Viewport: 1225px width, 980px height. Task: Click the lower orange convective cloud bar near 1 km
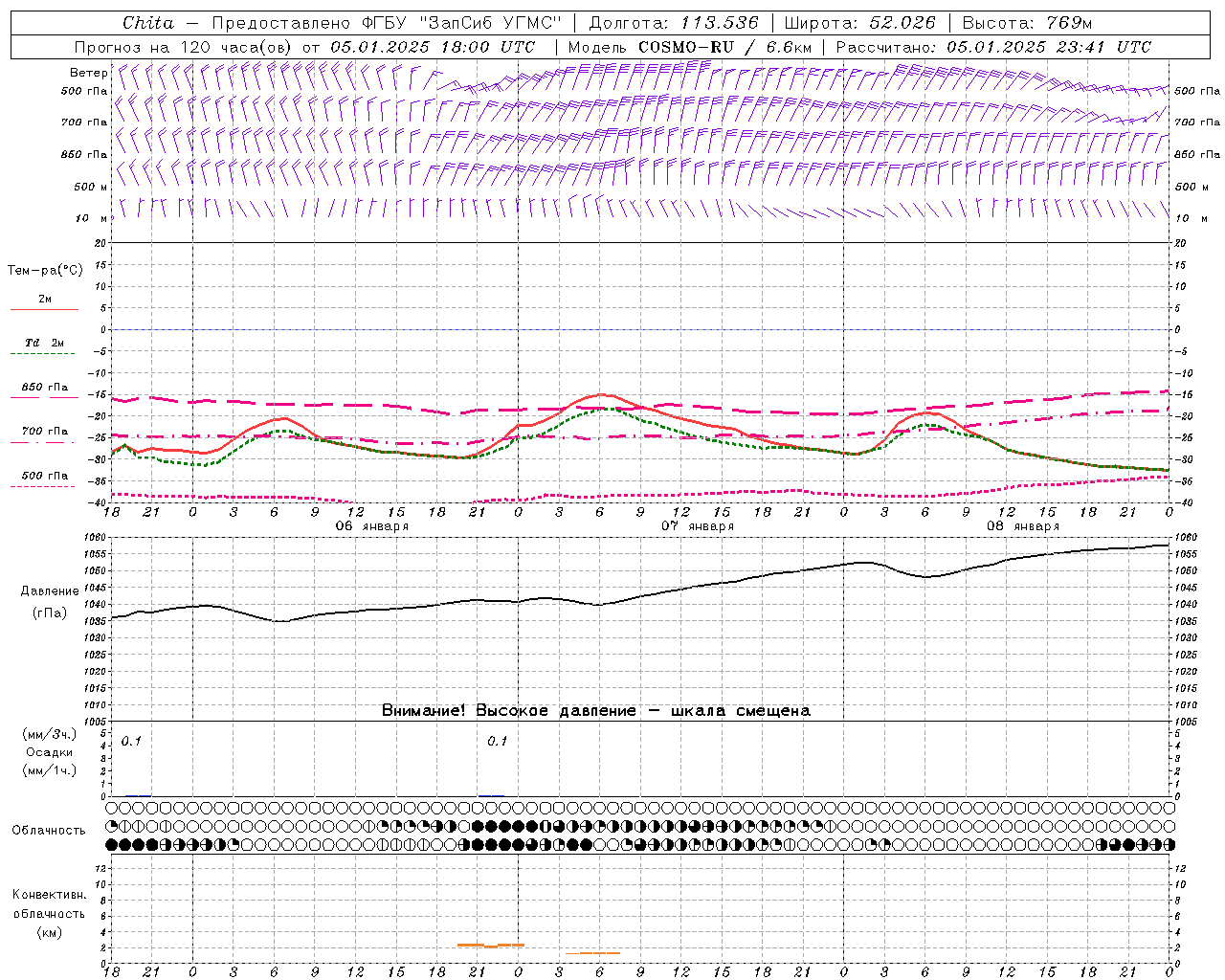pyautogui.click(x=592, y=953)
